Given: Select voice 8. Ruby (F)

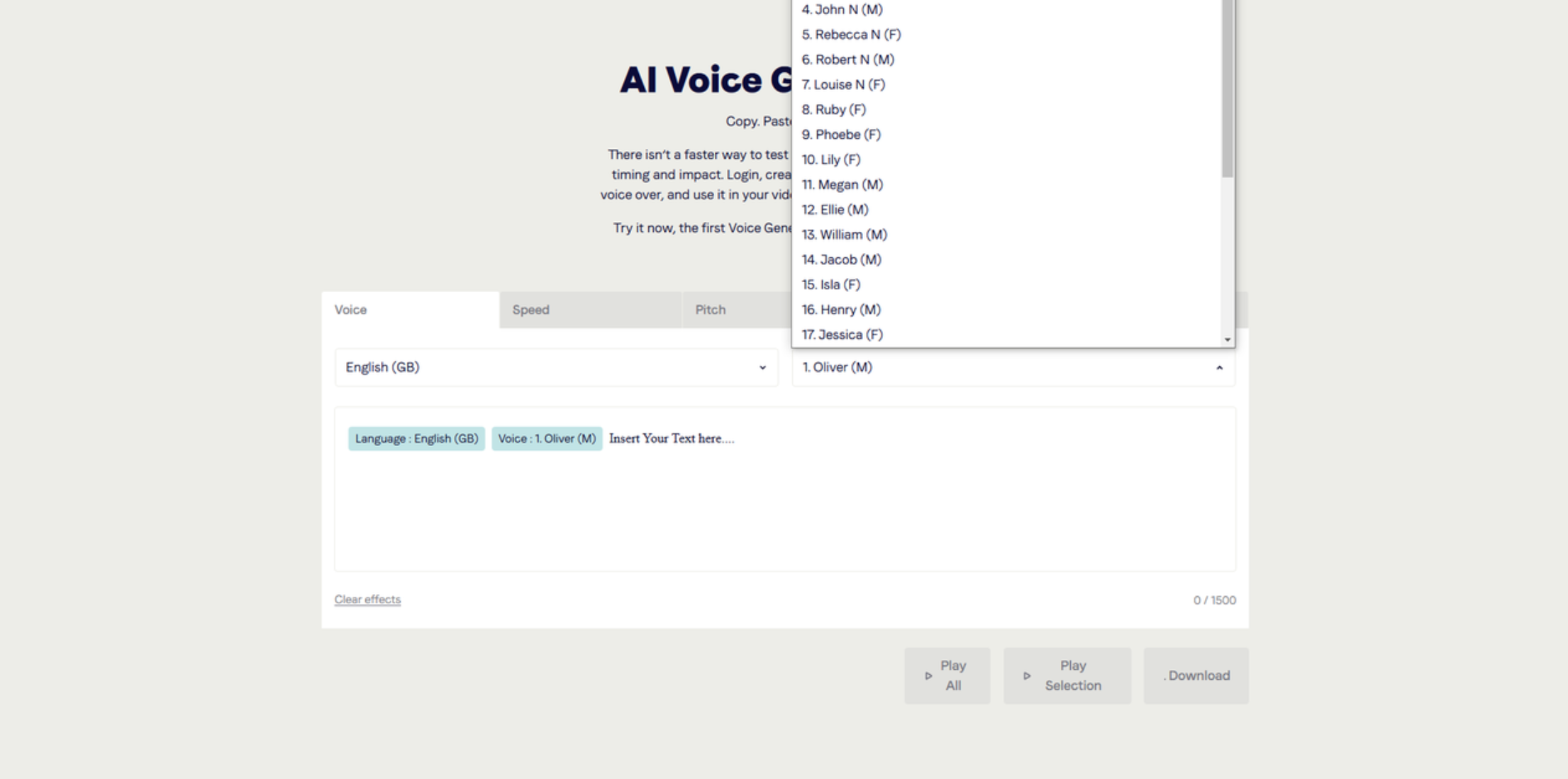Looking at the screenshot, I should [x=834, y=109].
